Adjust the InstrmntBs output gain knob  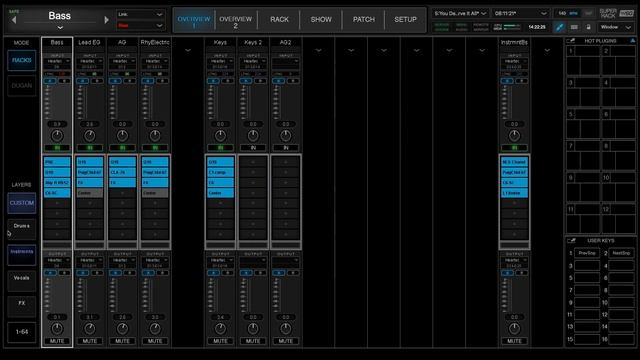tap(514, 329)
